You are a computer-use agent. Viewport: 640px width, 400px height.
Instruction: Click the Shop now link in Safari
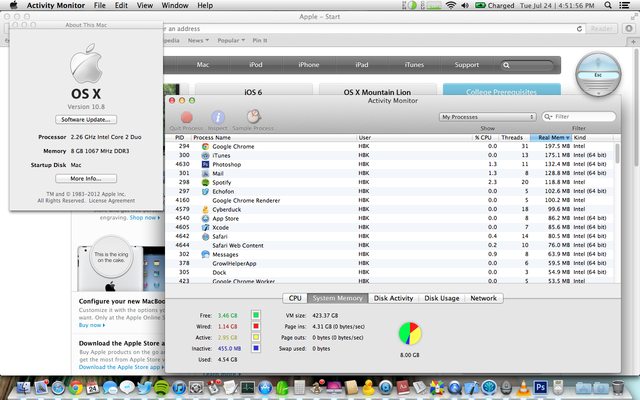[x=145, y=218]
